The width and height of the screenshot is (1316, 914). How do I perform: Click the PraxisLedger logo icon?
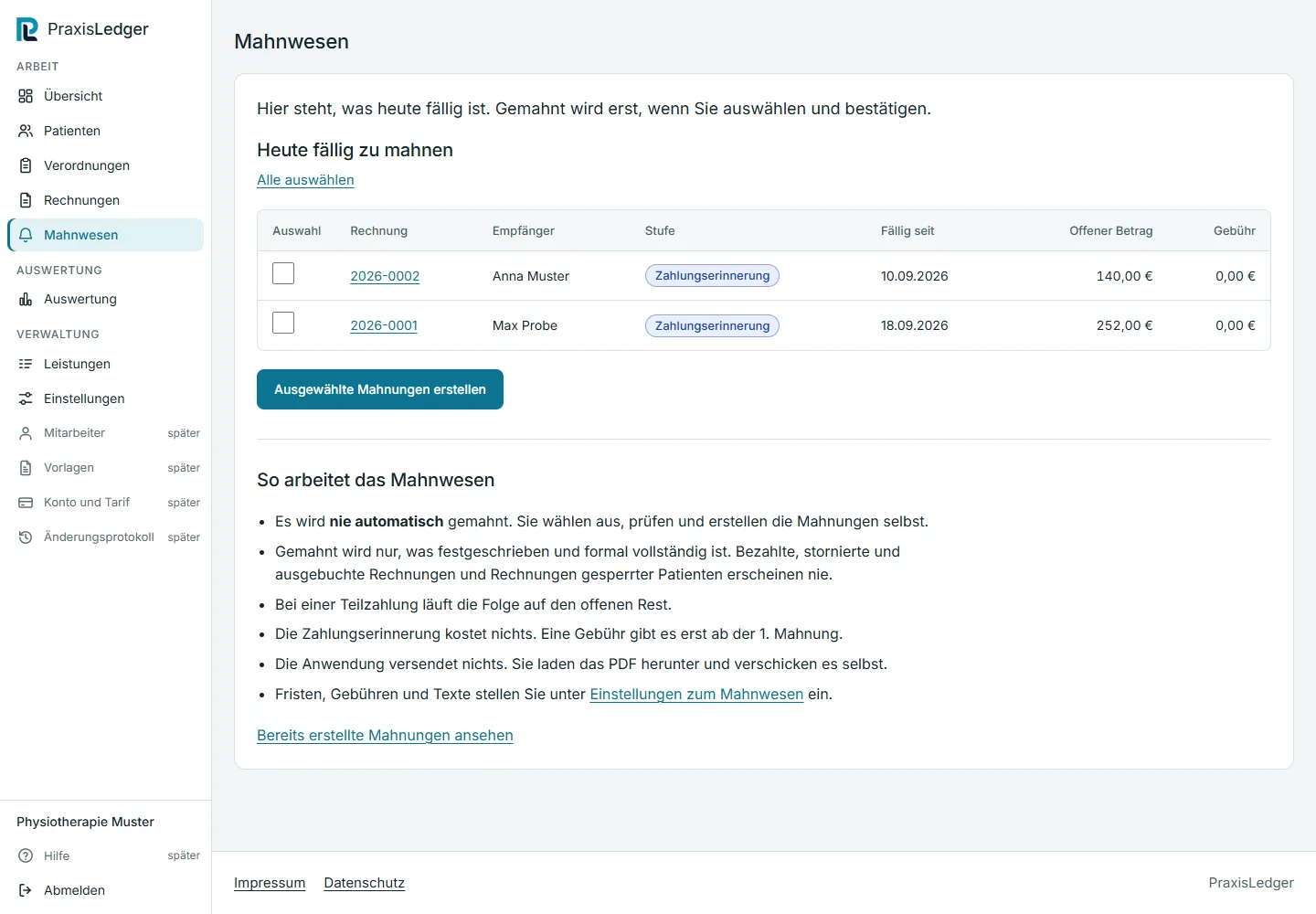point(27,29)
